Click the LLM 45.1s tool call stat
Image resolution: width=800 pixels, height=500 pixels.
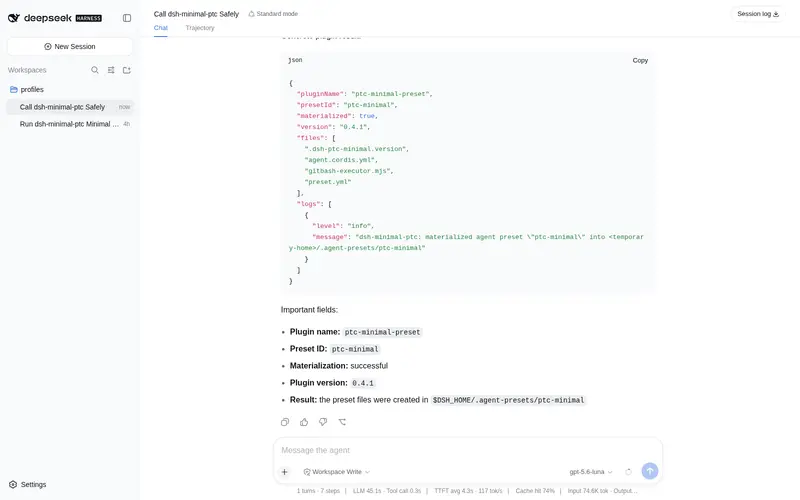[387, 491]
